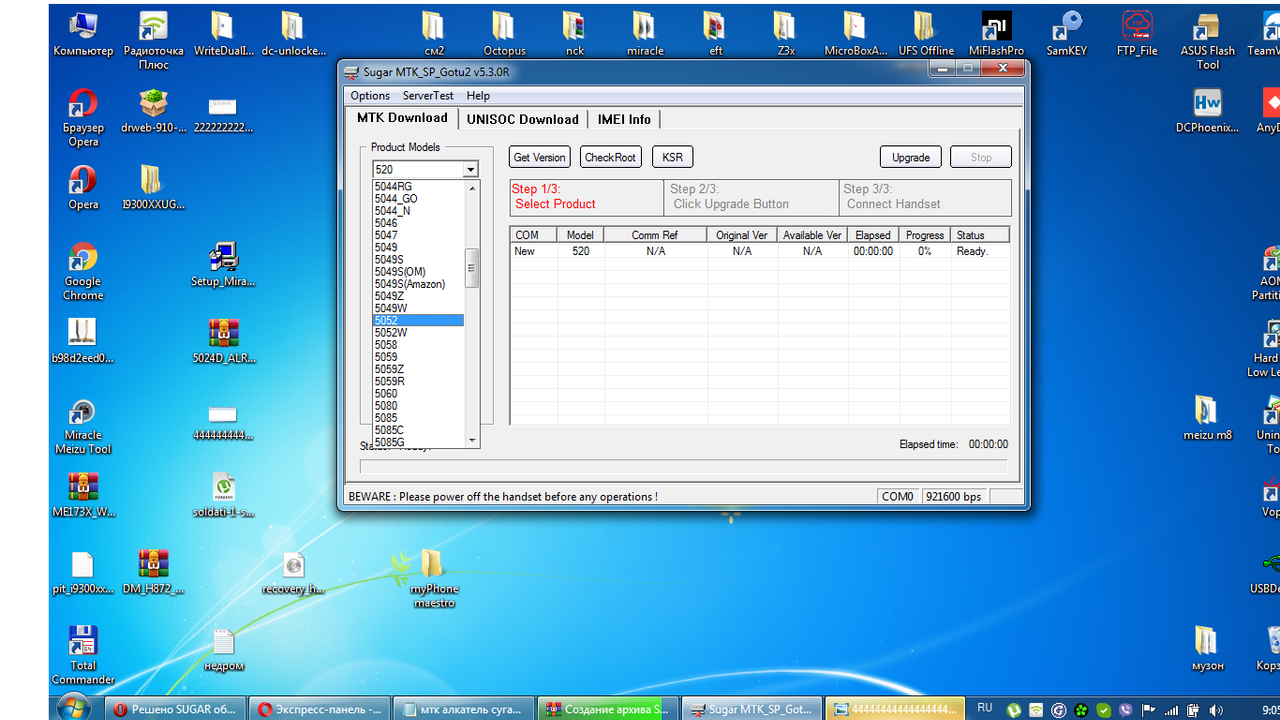The image size is (1280, 720).
Task: Select the soldati-1 torrent file icon
Action: pyautogui.click(x=223, y=495)
